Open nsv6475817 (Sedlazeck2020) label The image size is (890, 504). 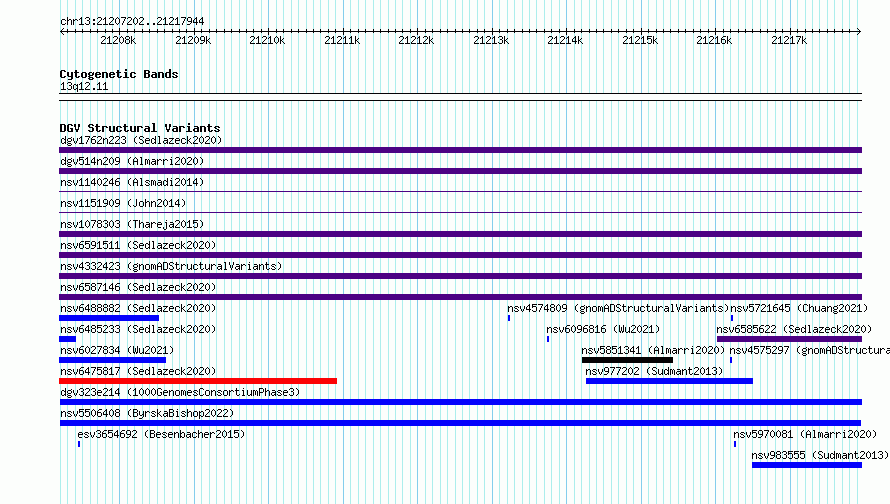(138, 371)
